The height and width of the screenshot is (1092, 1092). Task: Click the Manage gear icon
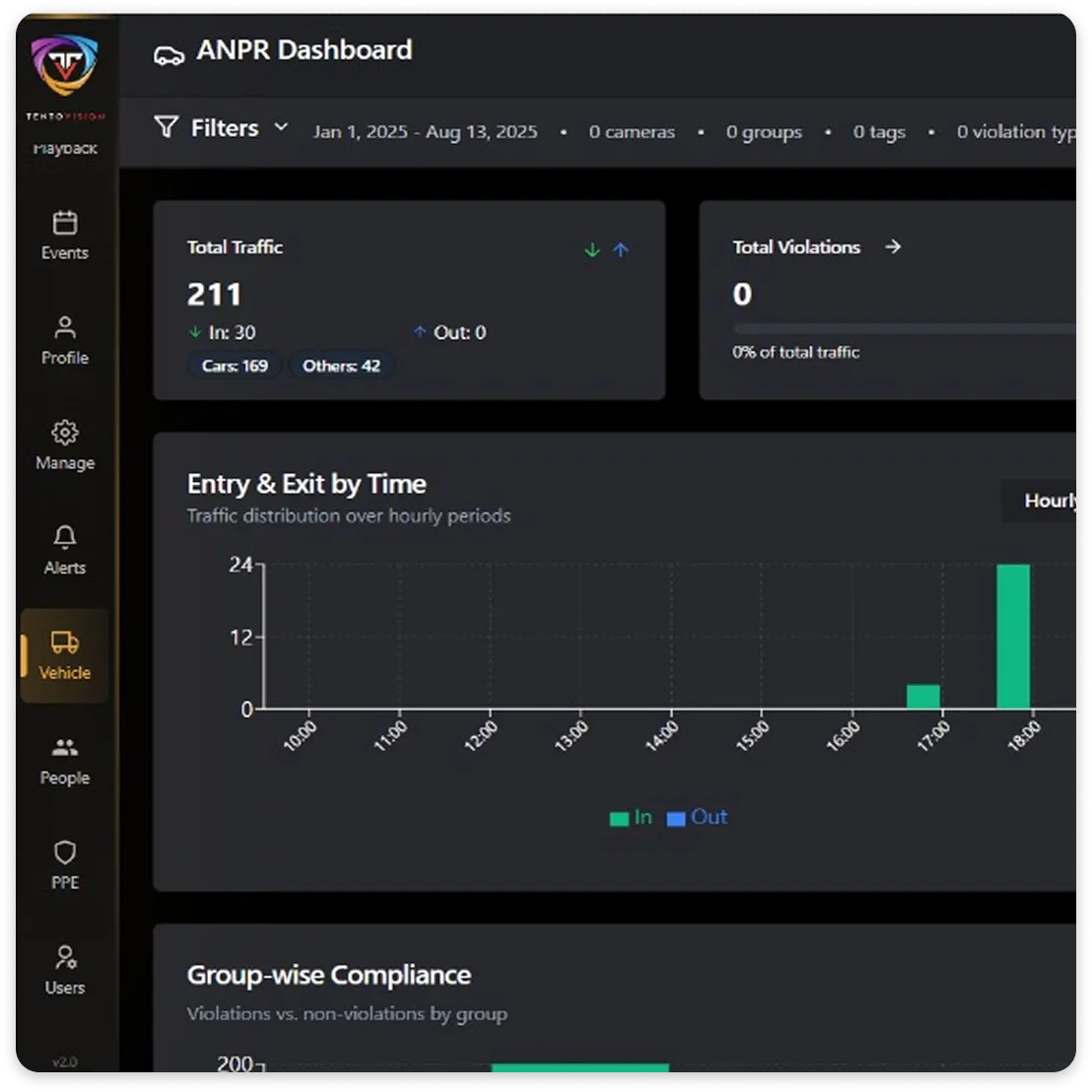[65, 433]
